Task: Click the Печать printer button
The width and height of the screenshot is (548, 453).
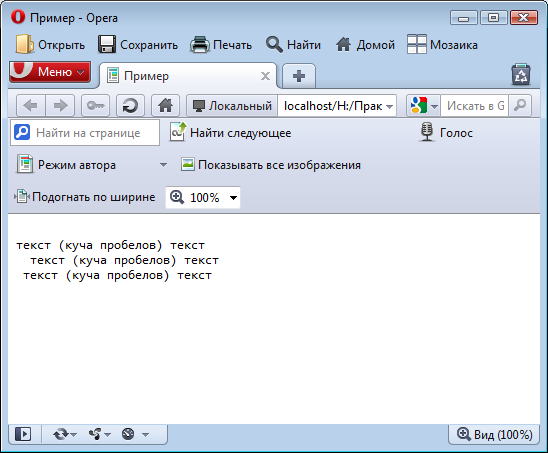Action: coord(221,45)
